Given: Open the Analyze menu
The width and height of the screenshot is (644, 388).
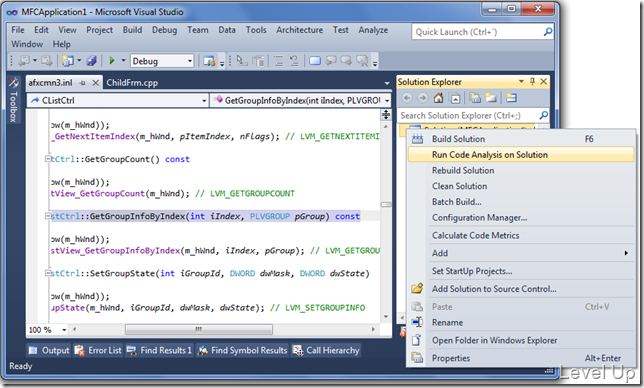Looking at the screenshot, I should coord(373,30).
